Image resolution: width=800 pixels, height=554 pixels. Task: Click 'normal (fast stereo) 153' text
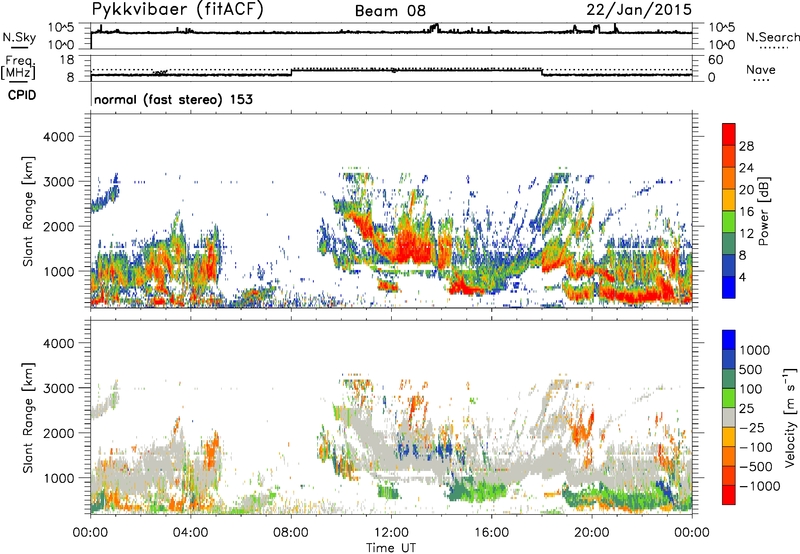(173, 99)
